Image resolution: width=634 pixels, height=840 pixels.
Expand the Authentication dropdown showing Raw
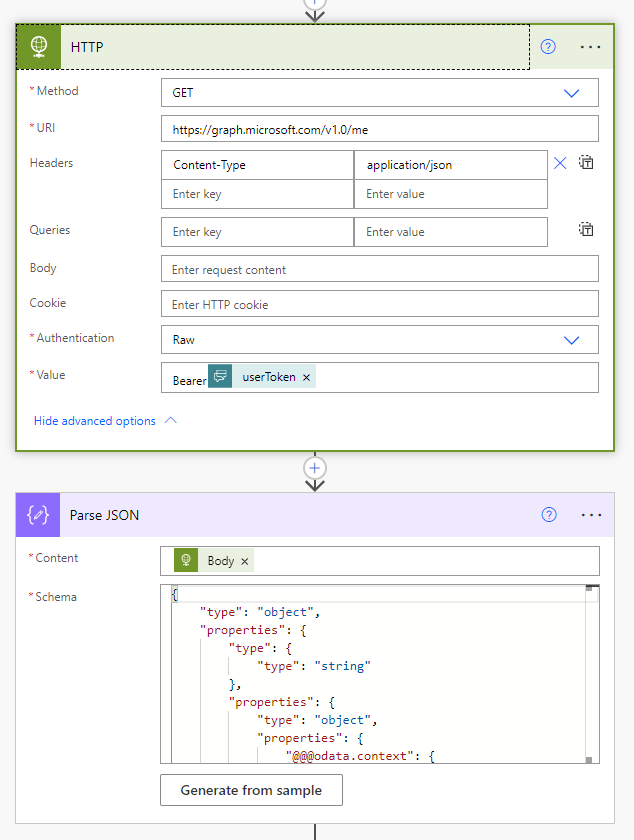click(571, 340)
